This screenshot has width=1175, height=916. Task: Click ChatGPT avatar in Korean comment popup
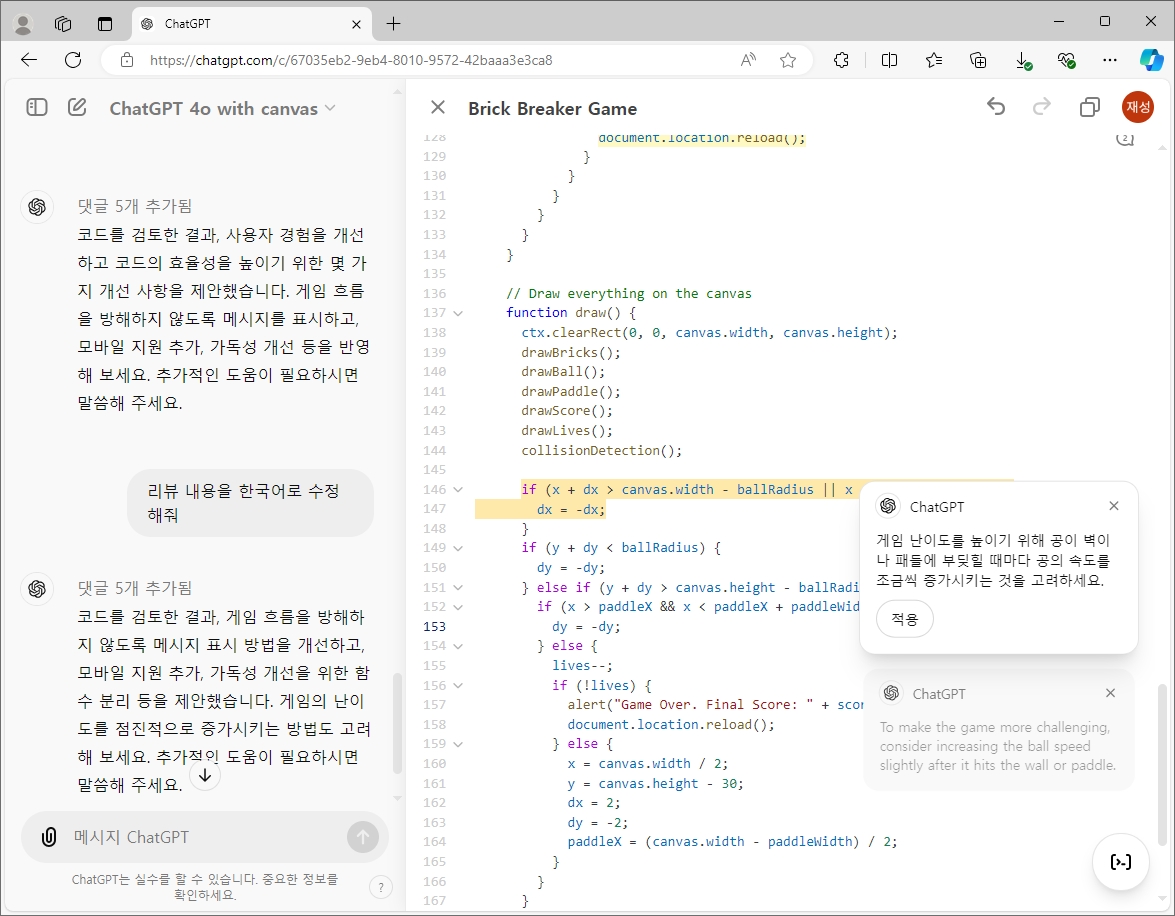888,506
